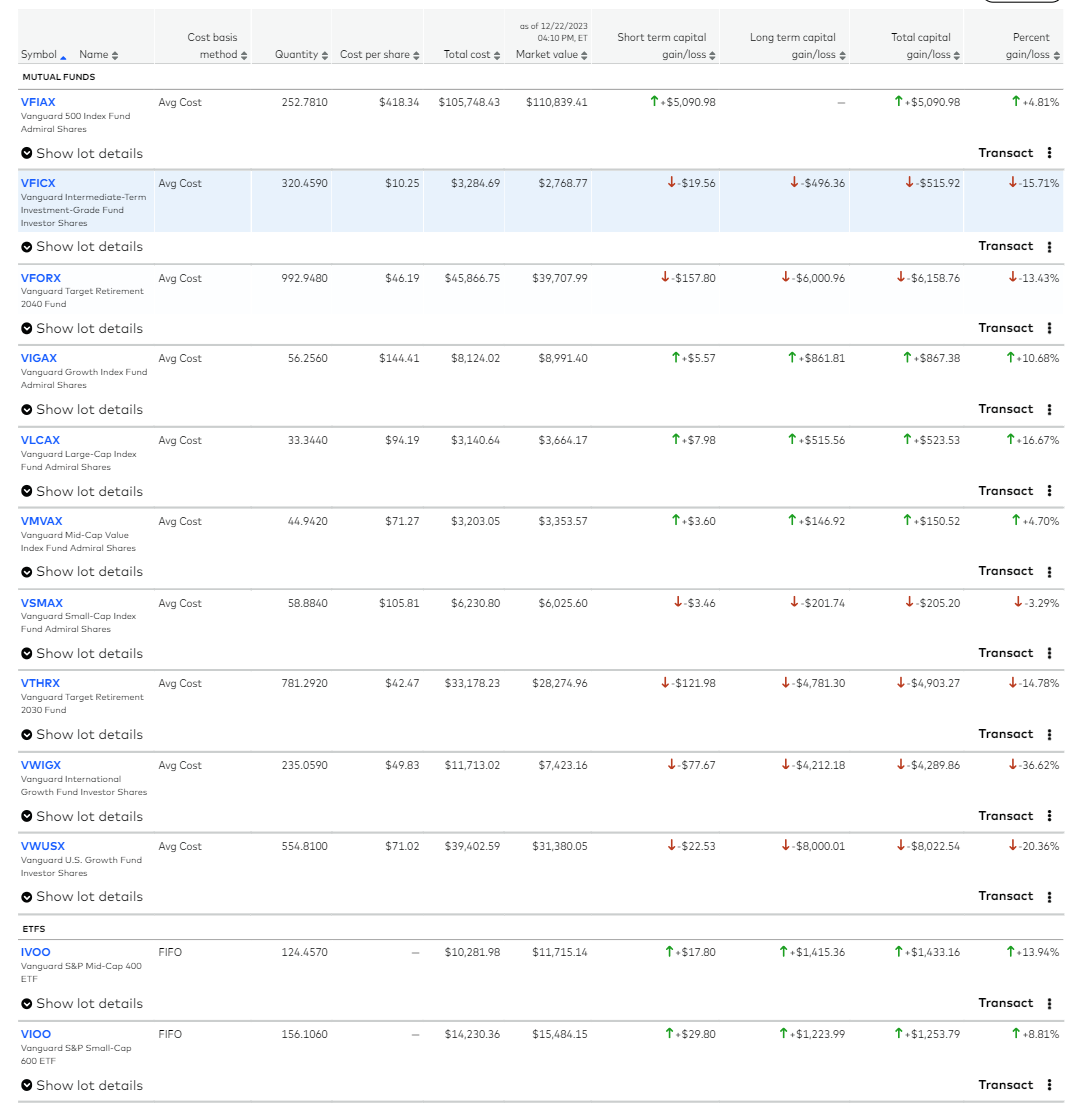Image resolution: width=1074 pixels, height=1107 pixels.
Task: Sort the table by Market value
Action: tap(551, 54)
